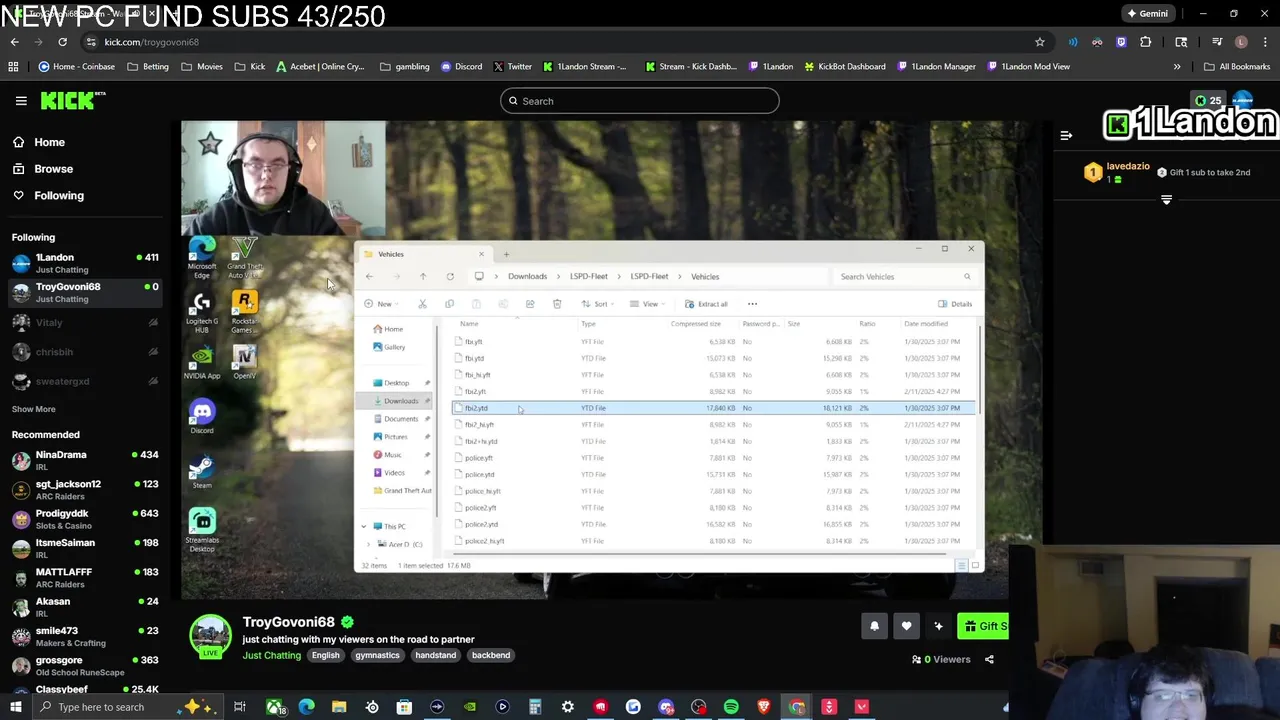Go back in browser
The image size is (1280, 720).
(14, 42)
